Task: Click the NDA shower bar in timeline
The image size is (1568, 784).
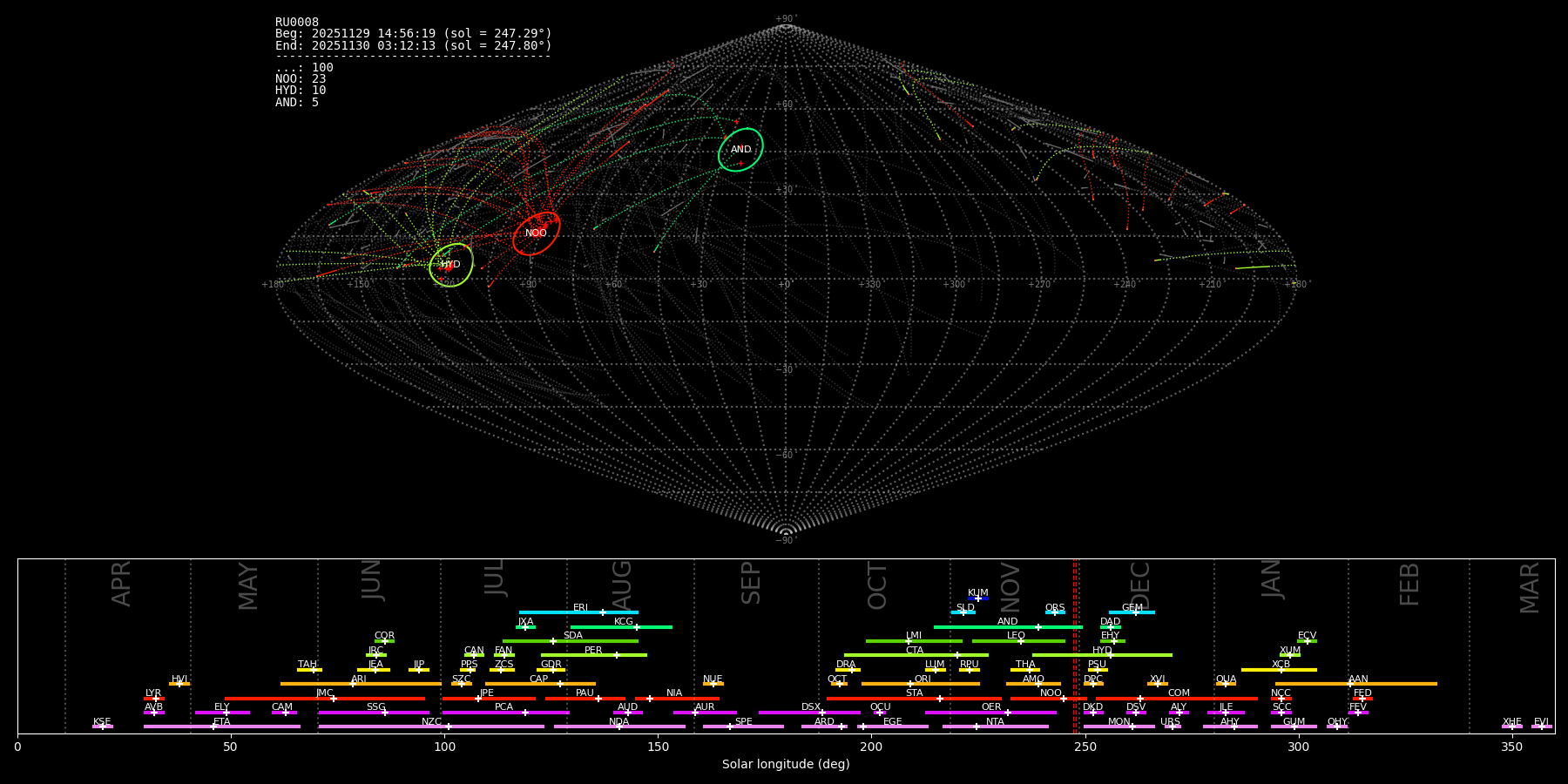Action: pyautogui.click(x=619, y=727)
